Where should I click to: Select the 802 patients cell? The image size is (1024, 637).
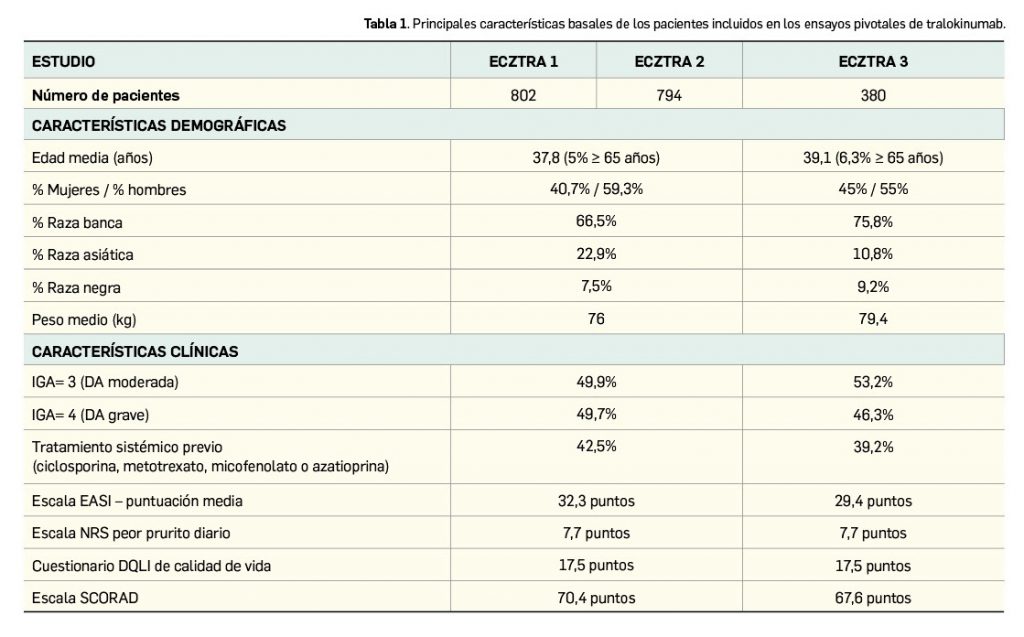tap(523, 96)
